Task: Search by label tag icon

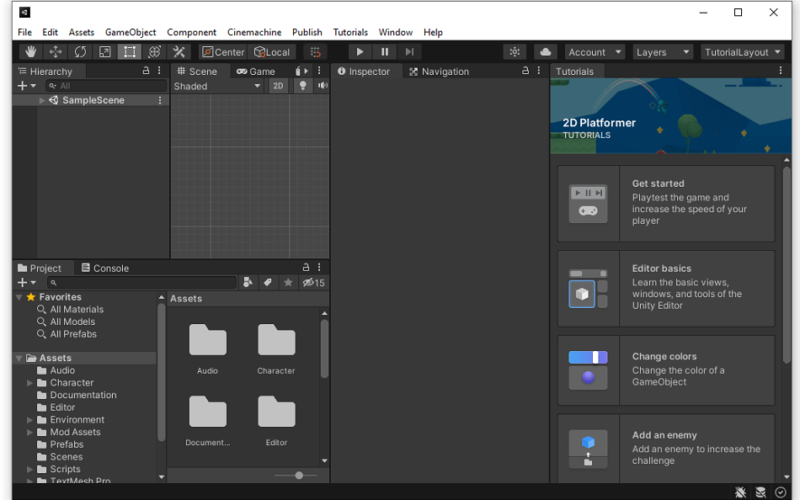Action: click(267, 282)
